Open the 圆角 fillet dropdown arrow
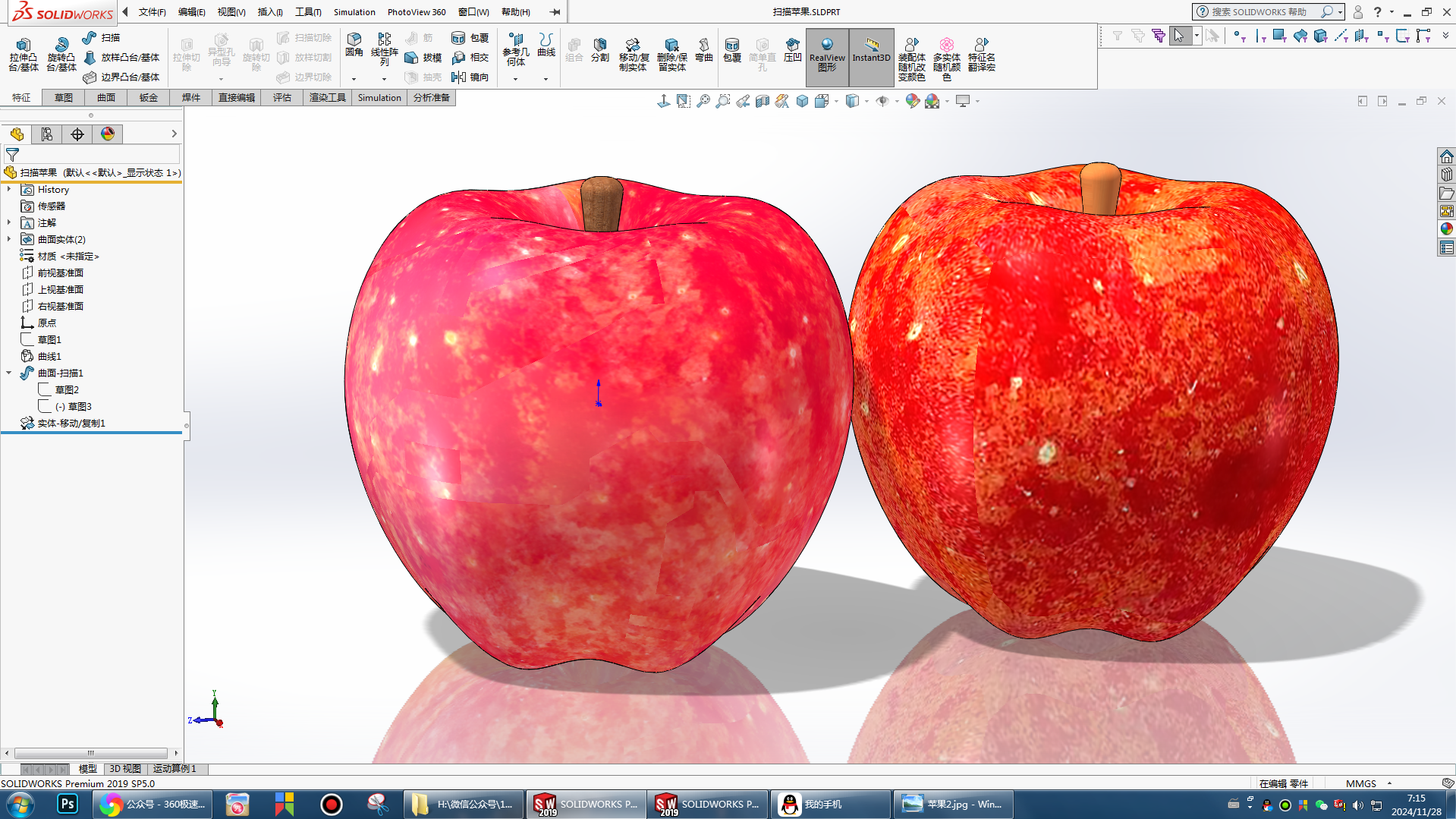 coord(354,79)
